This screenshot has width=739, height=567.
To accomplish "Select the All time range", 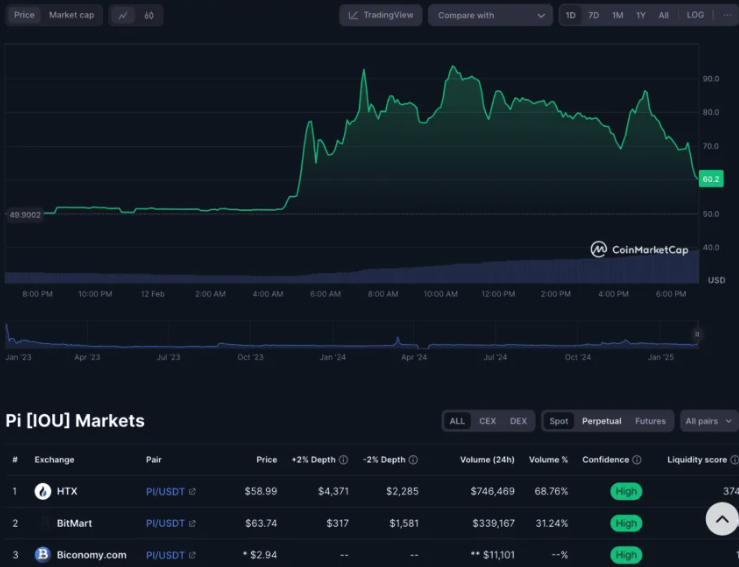I will tap(664, 16).
